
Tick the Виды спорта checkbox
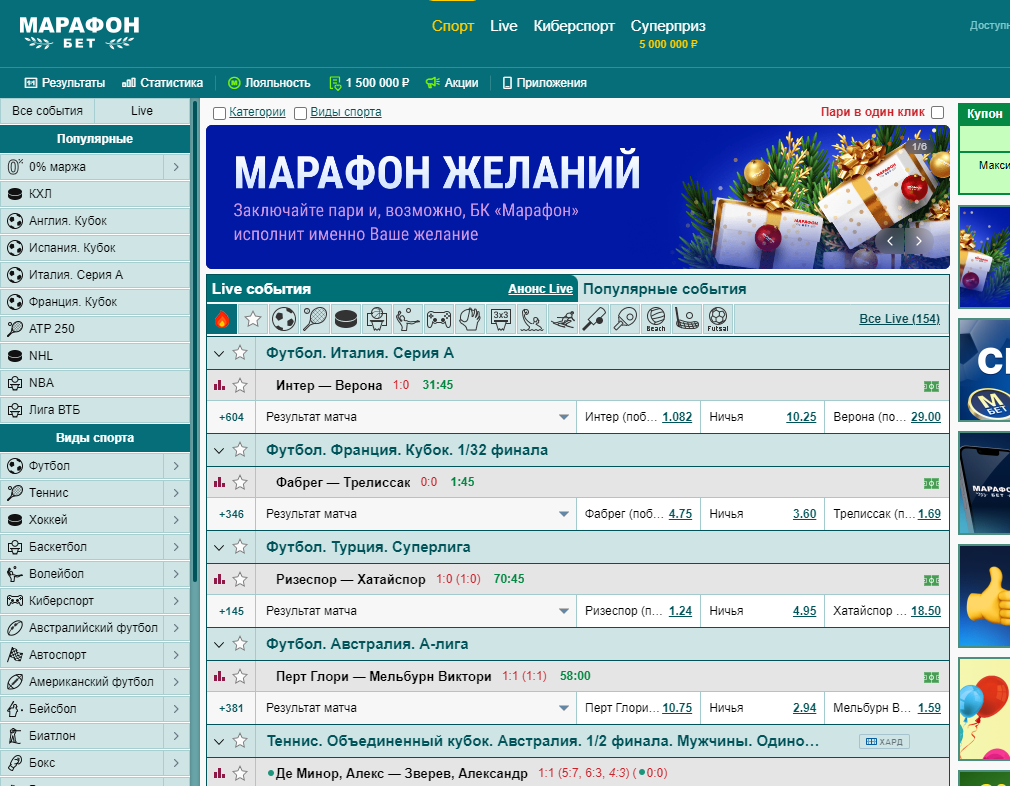(300, 113)
